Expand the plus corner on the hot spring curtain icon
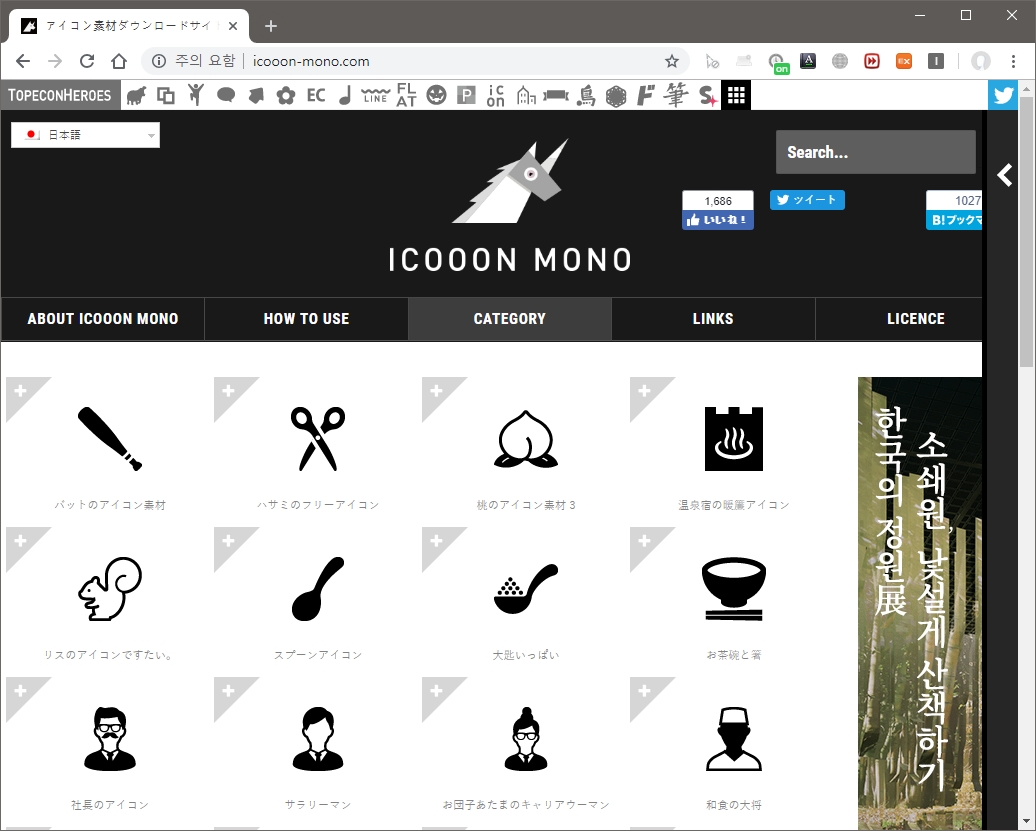Viewport: 1036px width, 831px height. click(x=644, y=390)
